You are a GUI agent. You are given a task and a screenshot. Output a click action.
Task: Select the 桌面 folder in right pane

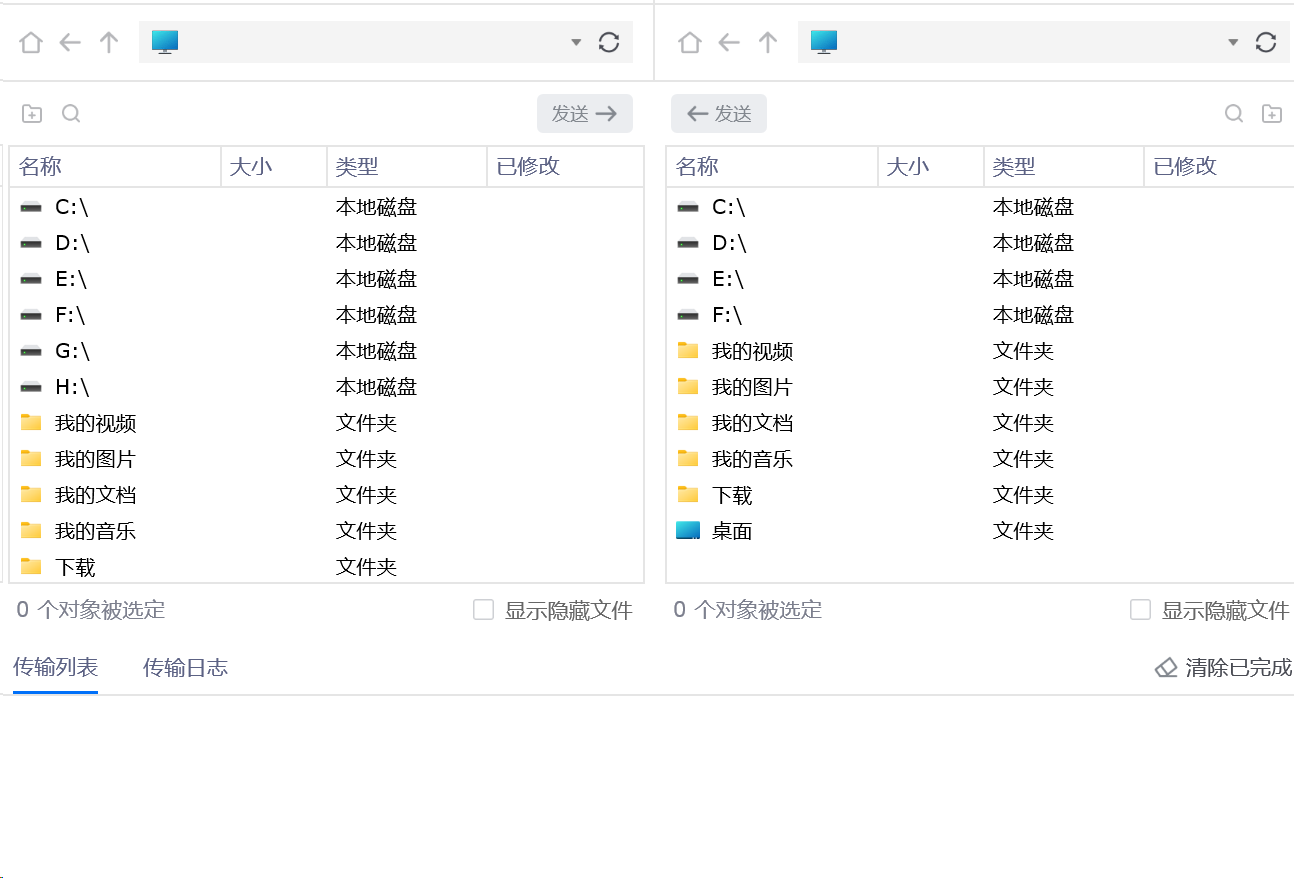[x=731, y=531]
